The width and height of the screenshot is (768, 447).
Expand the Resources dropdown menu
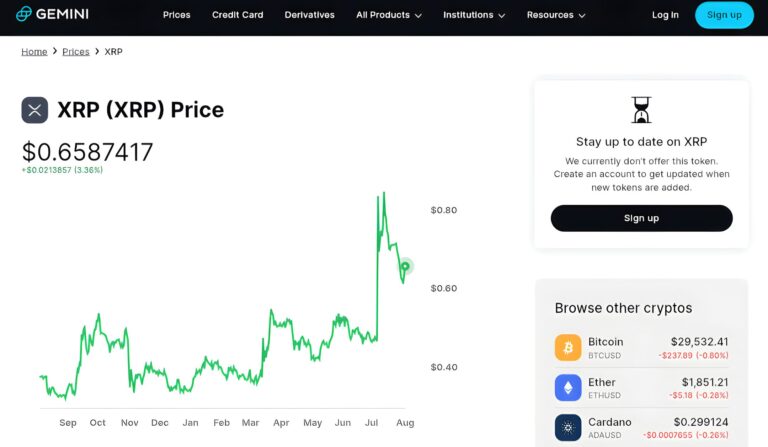click(556, 15)
